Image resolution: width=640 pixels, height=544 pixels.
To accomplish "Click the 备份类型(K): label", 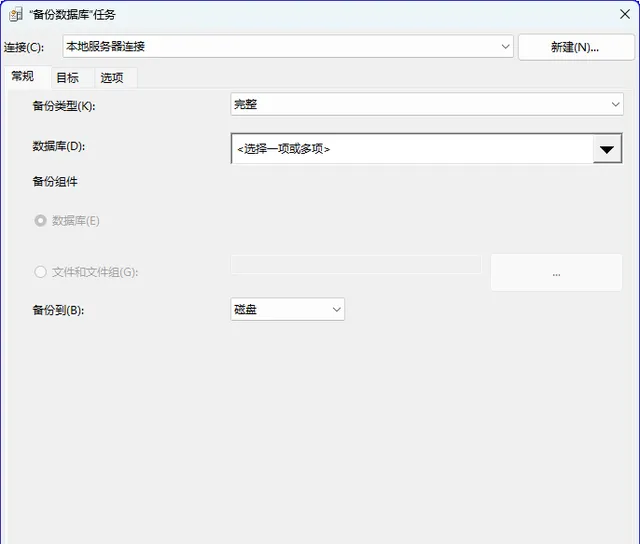I will [x=64, y=106].
